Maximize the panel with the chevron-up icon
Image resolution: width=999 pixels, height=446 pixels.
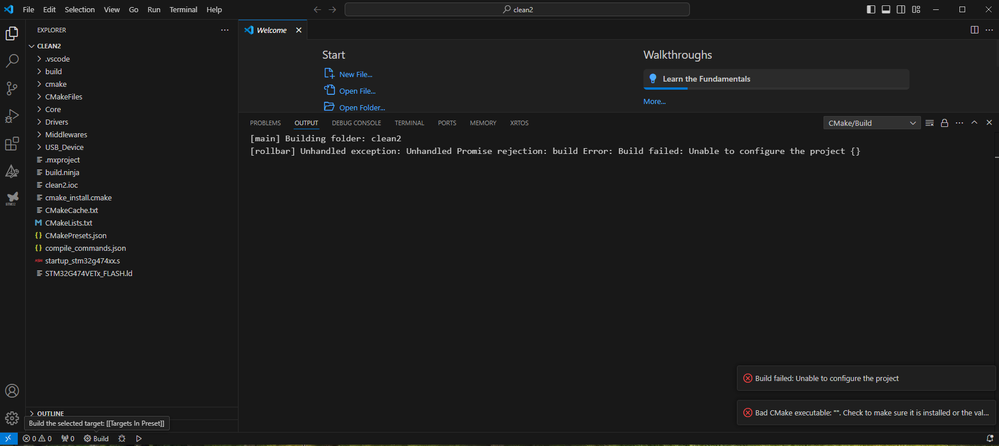tap(974, 122)
